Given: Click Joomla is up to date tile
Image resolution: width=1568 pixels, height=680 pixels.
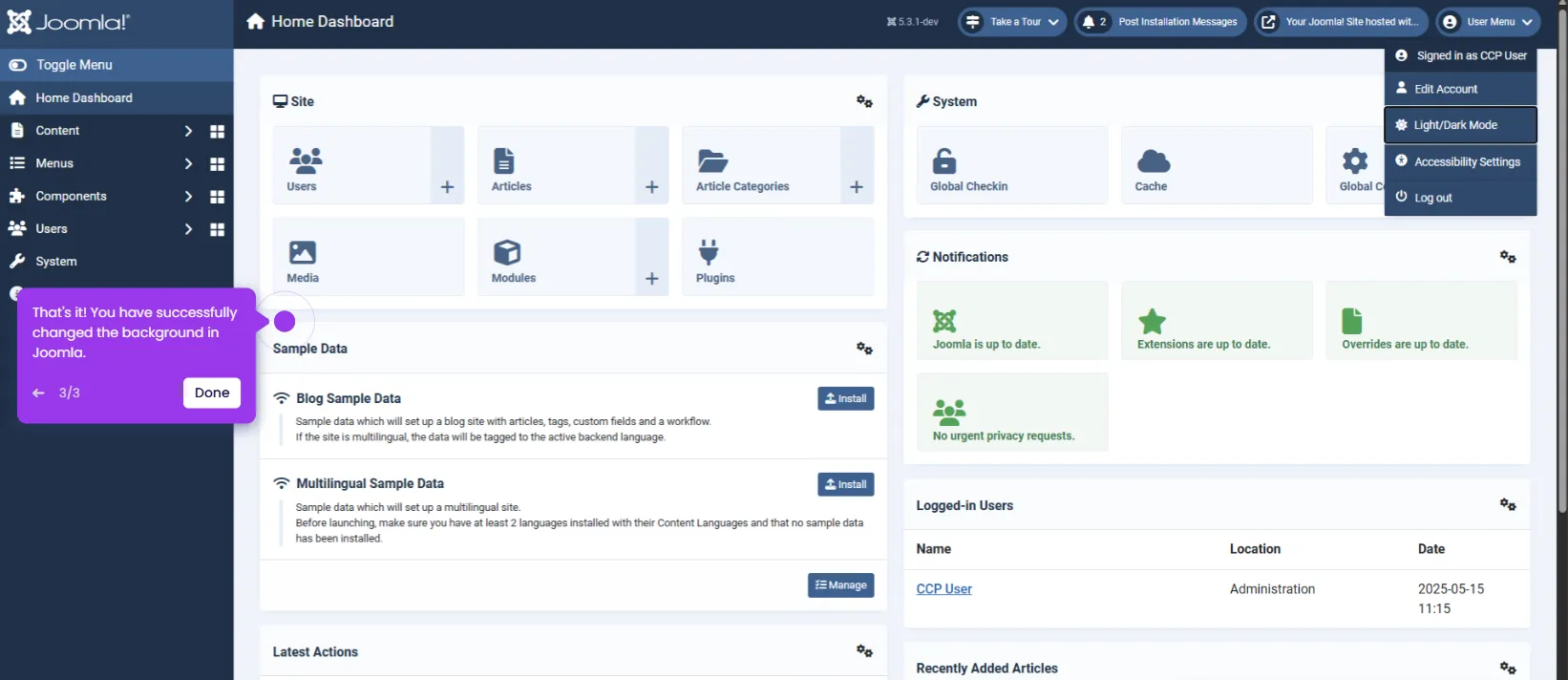Looking at the screenshot, I should point(1012,321).
